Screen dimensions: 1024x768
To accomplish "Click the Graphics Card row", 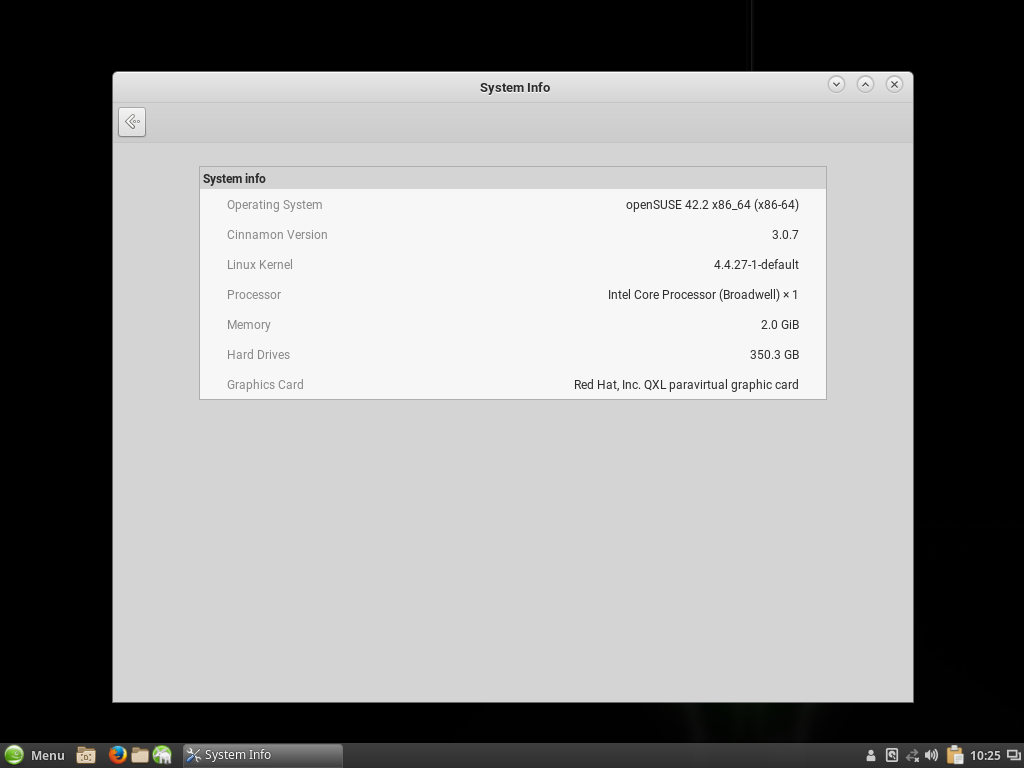I will pos(512,385).
